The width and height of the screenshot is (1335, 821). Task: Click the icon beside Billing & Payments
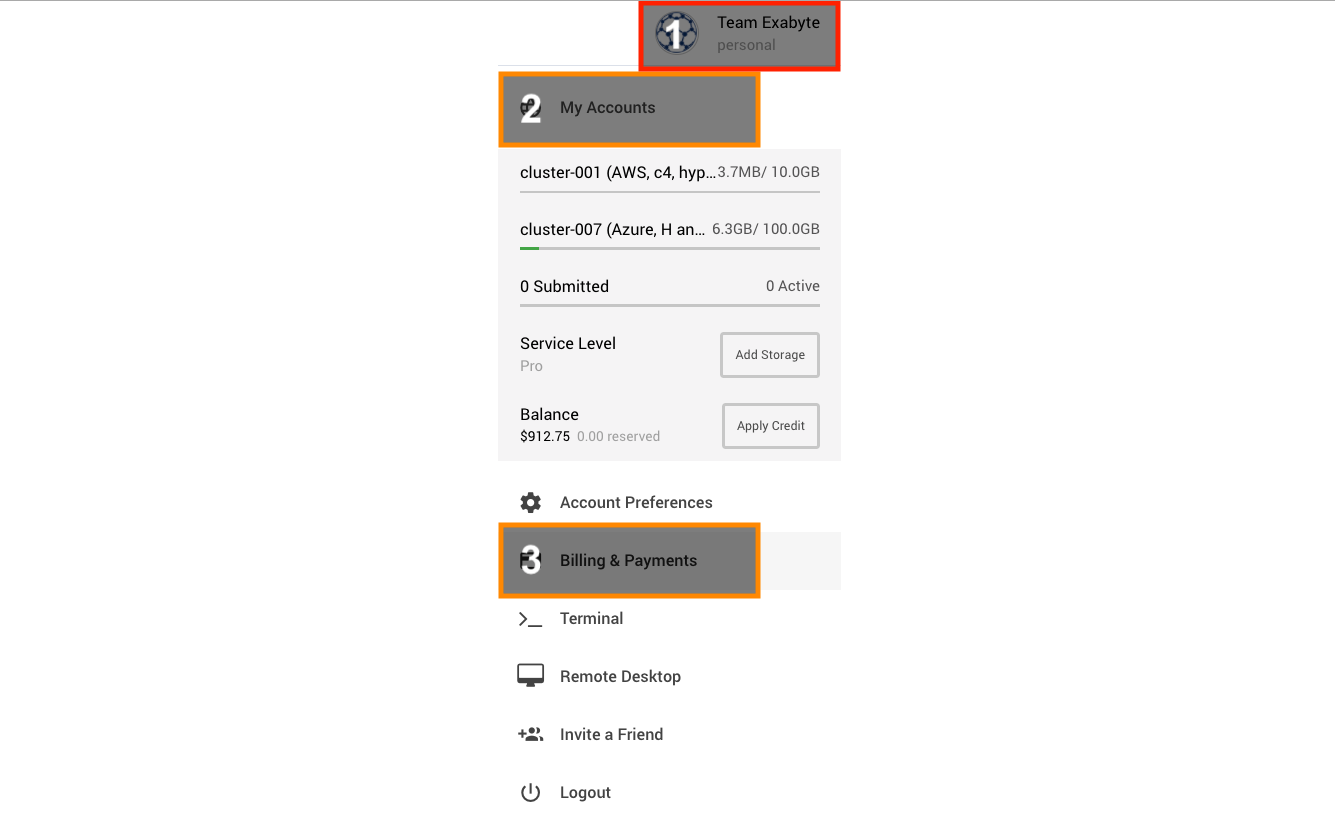(530, 560)
